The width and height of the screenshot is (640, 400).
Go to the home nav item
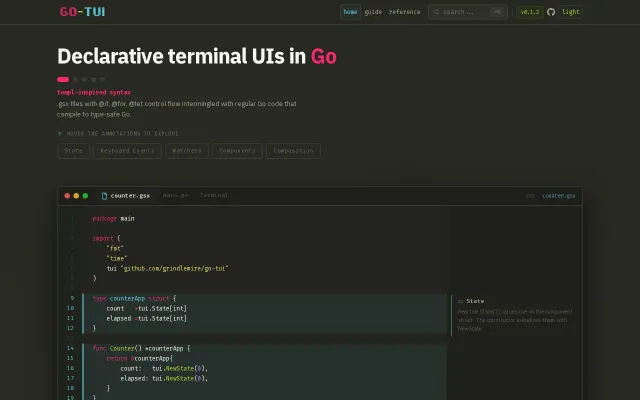coord(350,12)
